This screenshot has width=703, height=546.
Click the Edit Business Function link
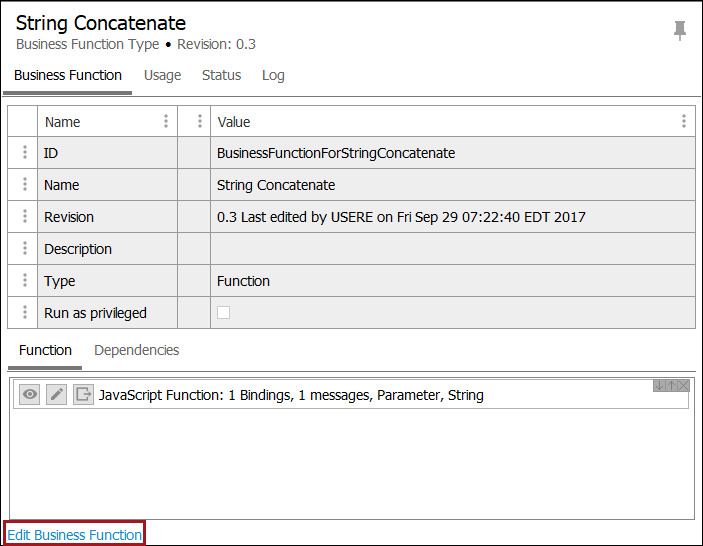click(x=75, y=535)
